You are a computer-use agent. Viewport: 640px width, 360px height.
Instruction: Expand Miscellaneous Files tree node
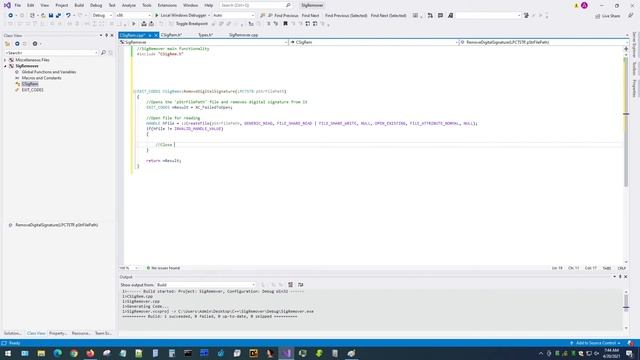[x=5, y=60]
